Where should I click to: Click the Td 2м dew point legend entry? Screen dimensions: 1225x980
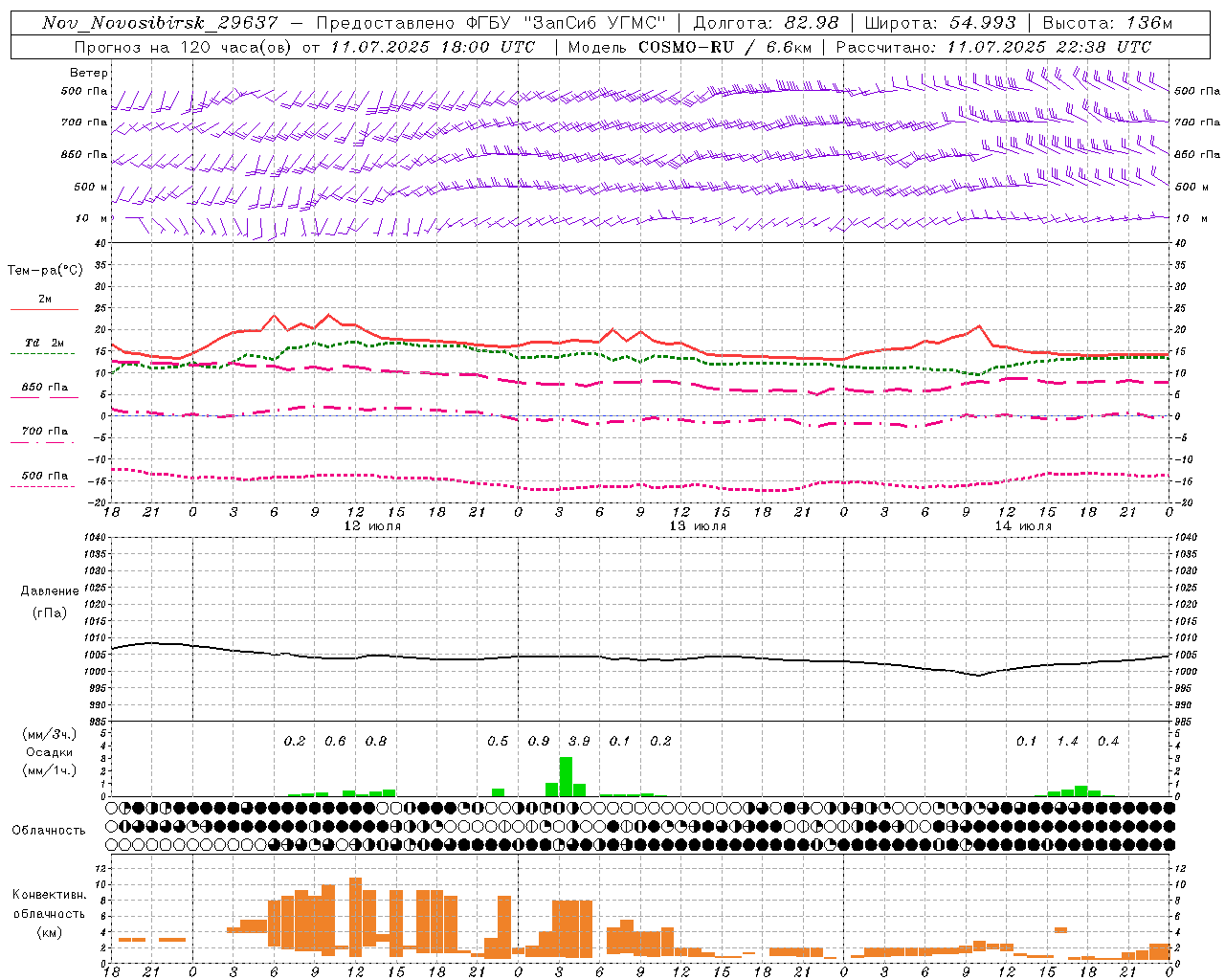click(x=44, y=343)
